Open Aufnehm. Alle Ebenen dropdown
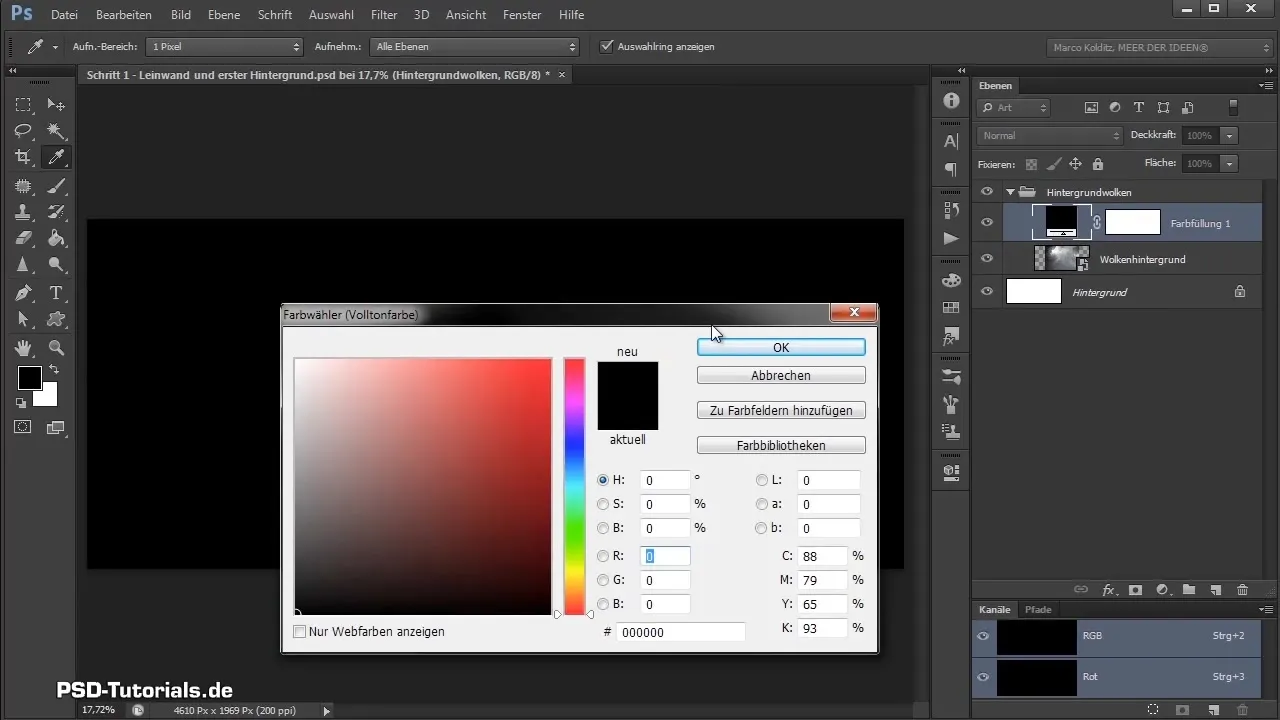This screenshot has width=1280, height=720. point(474,47)
